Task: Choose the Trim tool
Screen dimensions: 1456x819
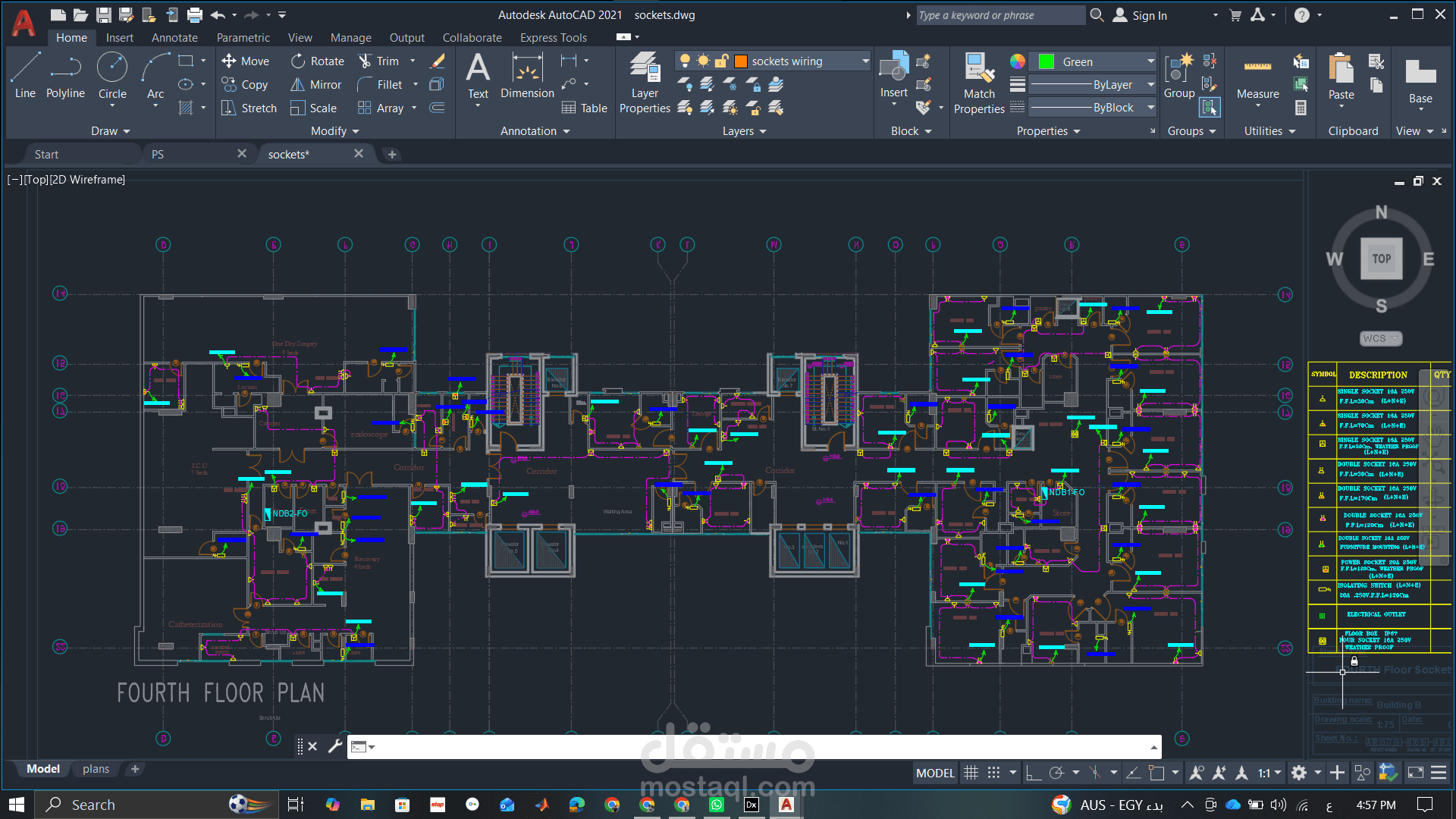Action: tap(378, 61)
